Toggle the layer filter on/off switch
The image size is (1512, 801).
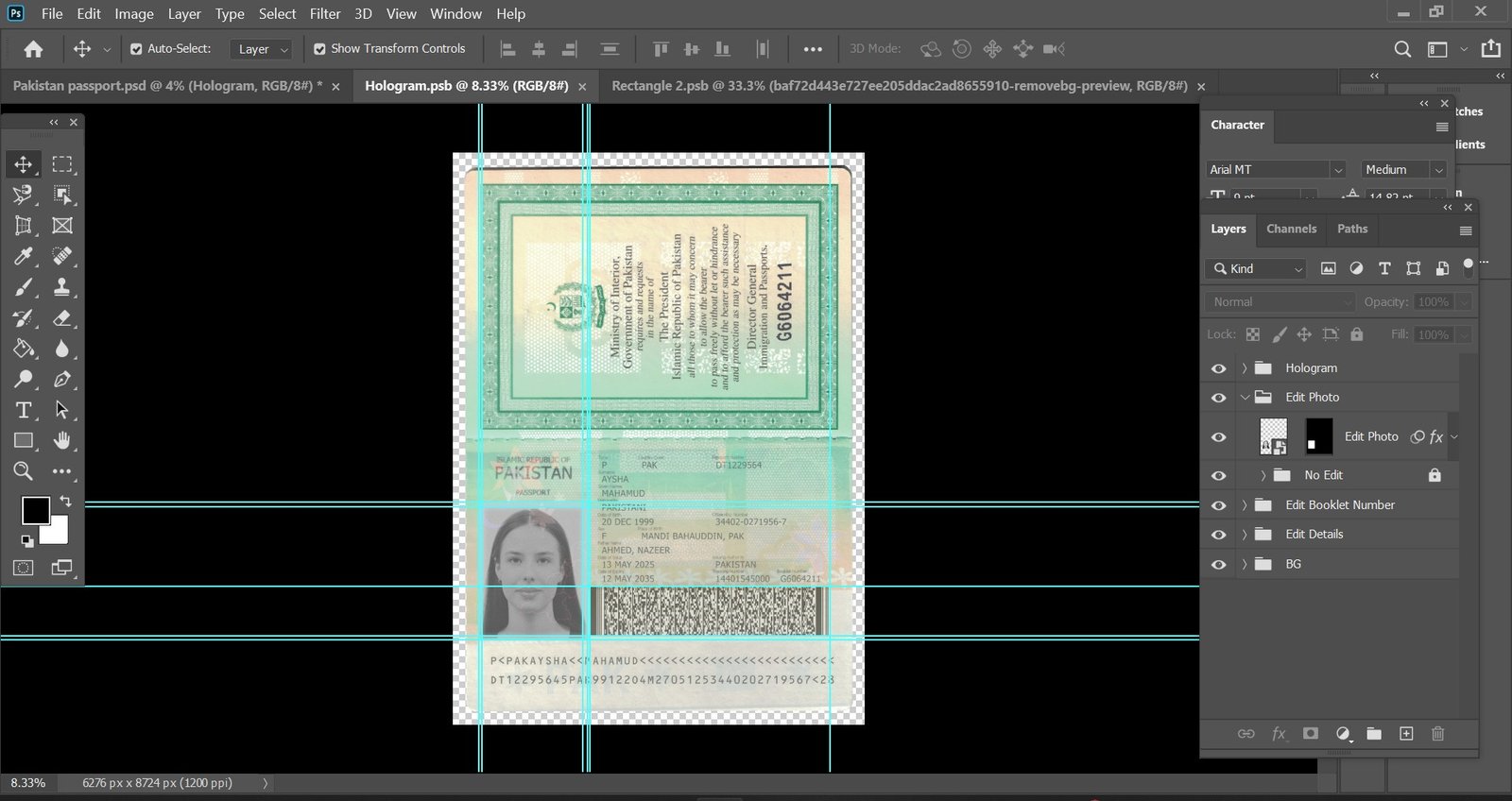(x=1468, y=267)
